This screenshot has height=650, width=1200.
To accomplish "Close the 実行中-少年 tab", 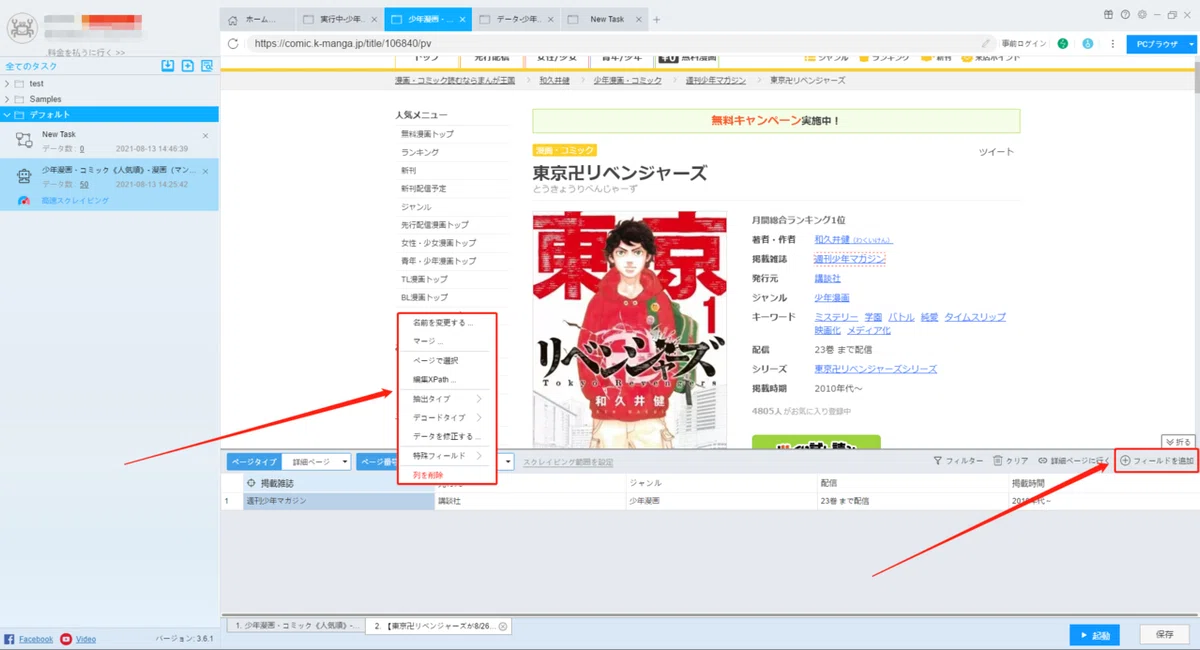I will 374,20.
